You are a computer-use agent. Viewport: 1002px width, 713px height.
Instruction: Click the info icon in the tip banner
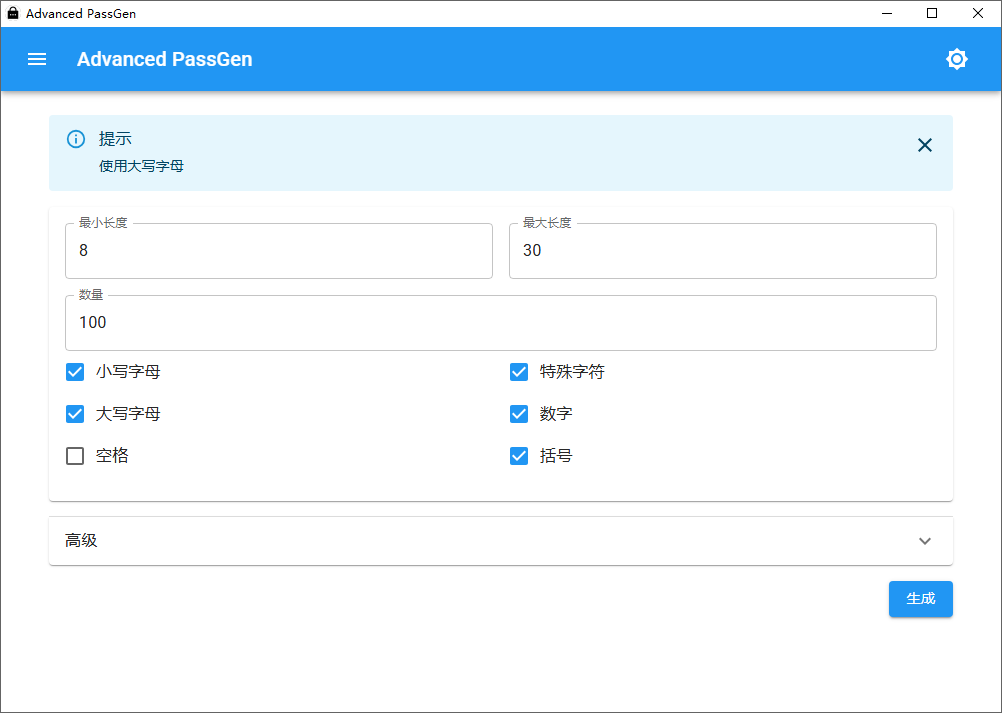pyautogui.click(x=75, y=139)
